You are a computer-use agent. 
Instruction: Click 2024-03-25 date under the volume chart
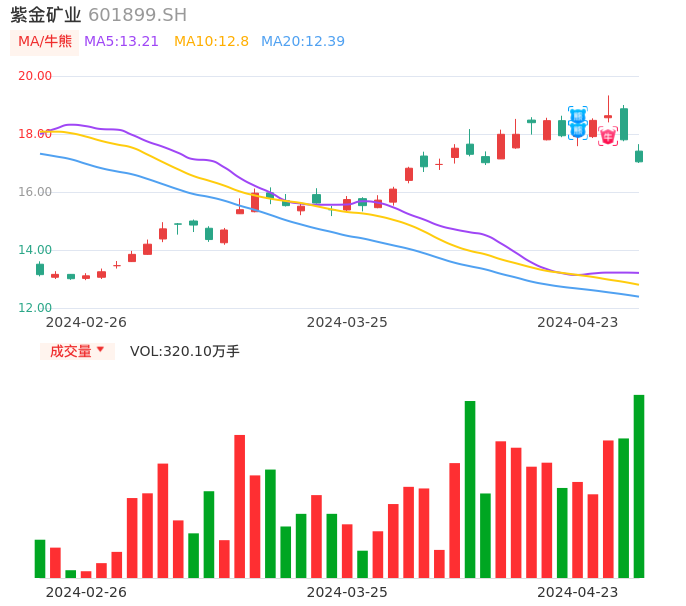347,592
